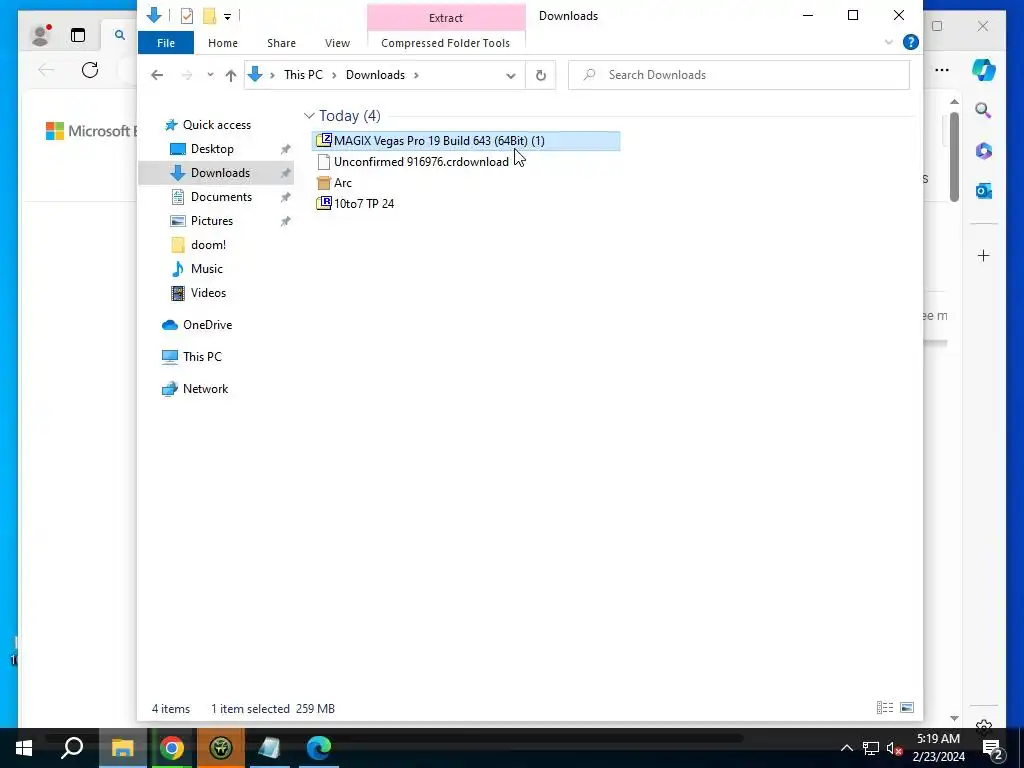Open Microsoft Edge from taskbar
This screenshot has width=1024, height=768.
(319, 748)
